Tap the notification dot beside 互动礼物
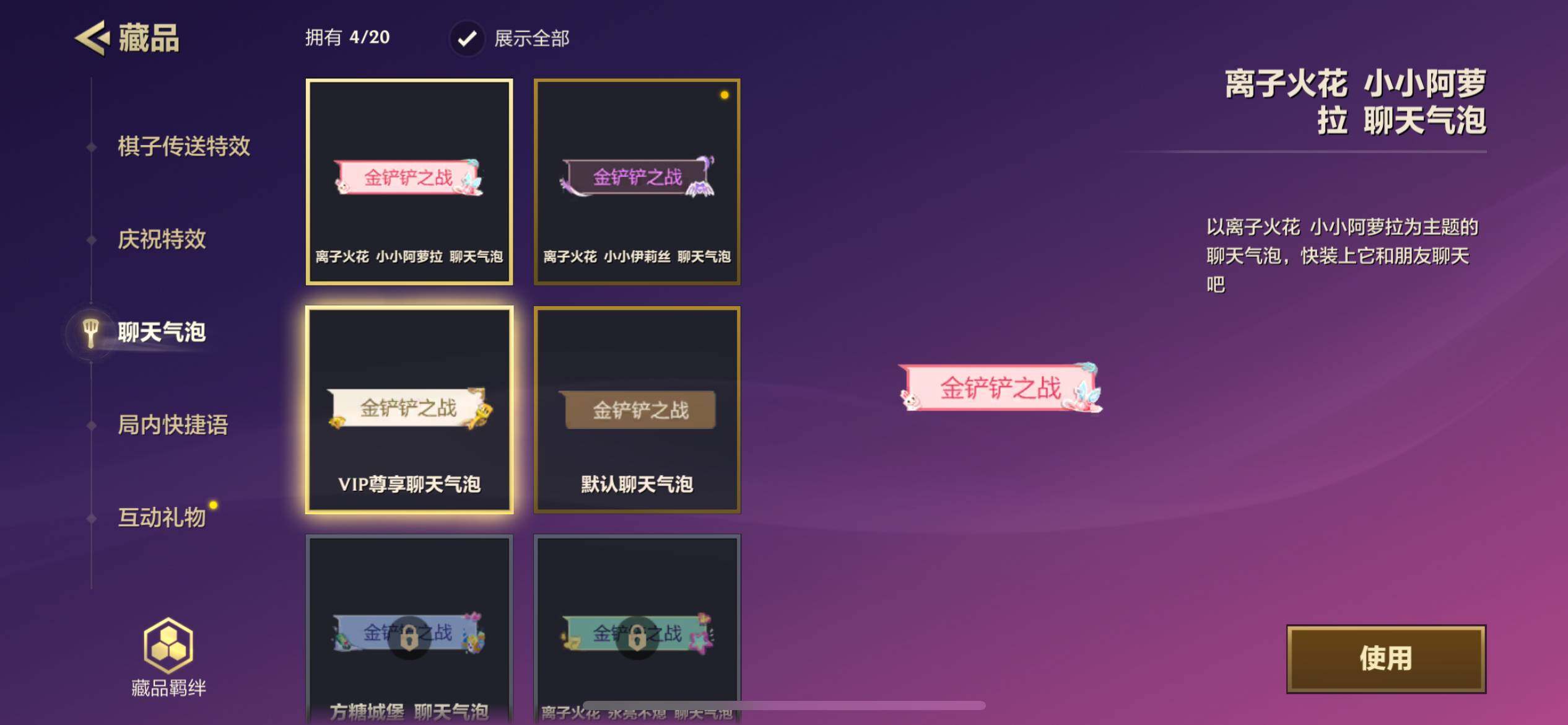 (x=213, y=505)
